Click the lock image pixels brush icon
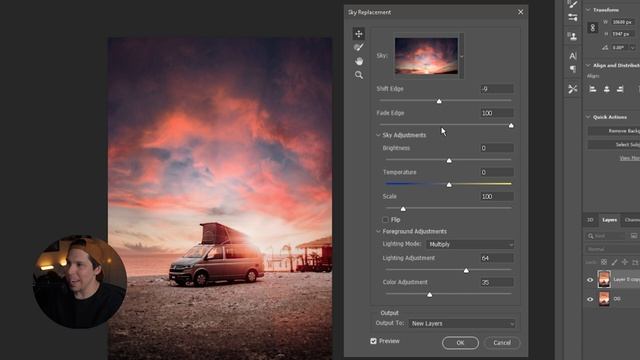The width and height of the screenshot is (640, 360). [x=614, y=262]
